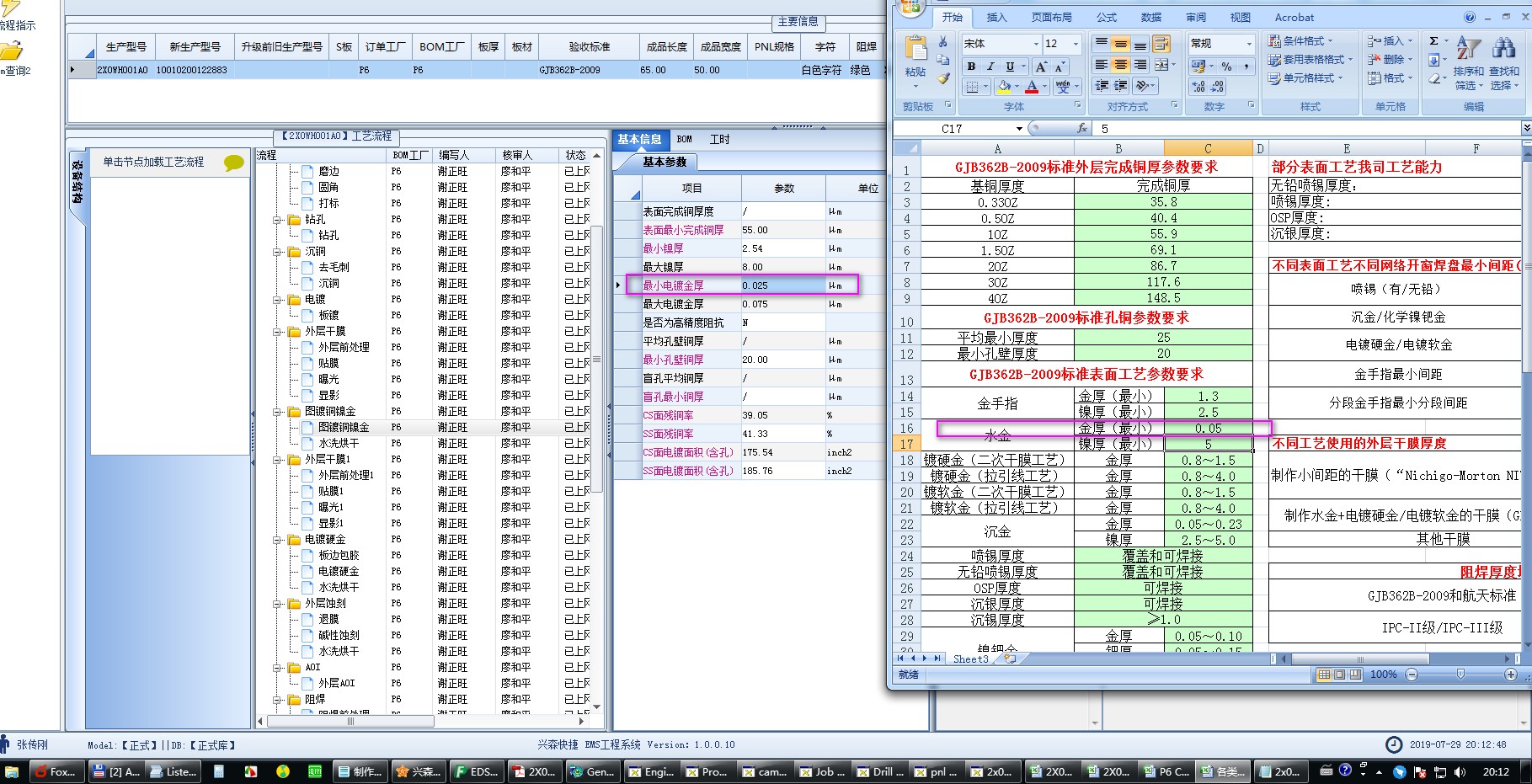Toggle bold formatting in Excel ribbon

pos(971,67)
